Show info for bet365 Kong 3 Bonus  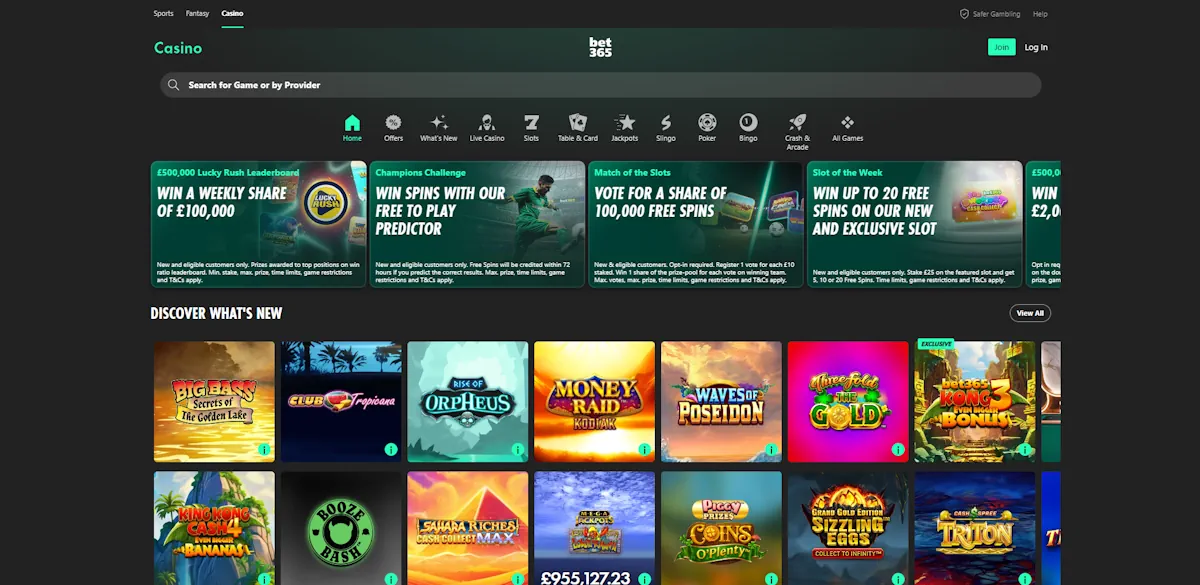point(1024,450)
